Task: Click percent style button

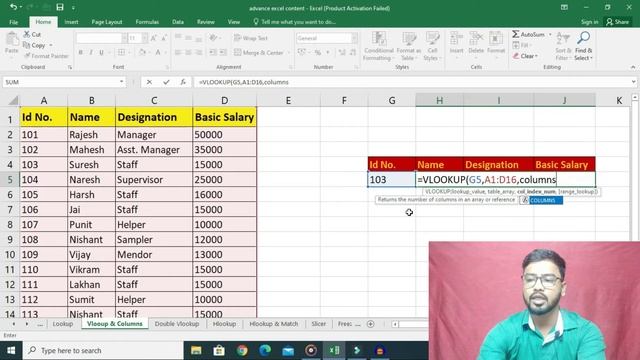Action: (318, 52)
